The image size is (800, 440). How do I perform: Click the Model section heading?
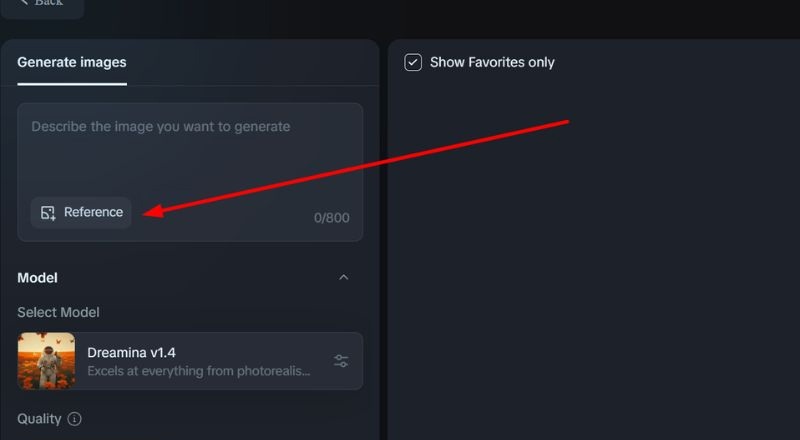click(x=38, y=277)
